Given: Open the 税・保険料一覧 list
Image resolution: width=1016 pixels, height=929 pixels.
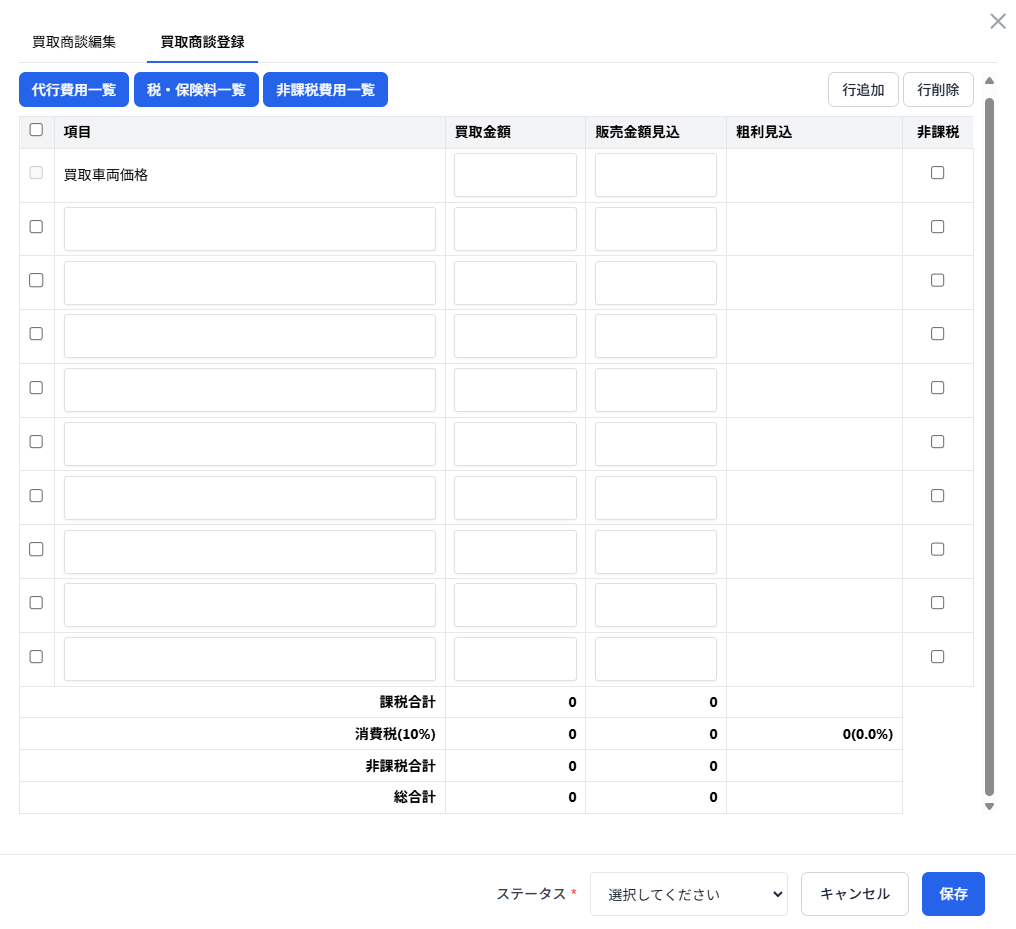Looking at the screenshot, I should (x=196, y=89).
